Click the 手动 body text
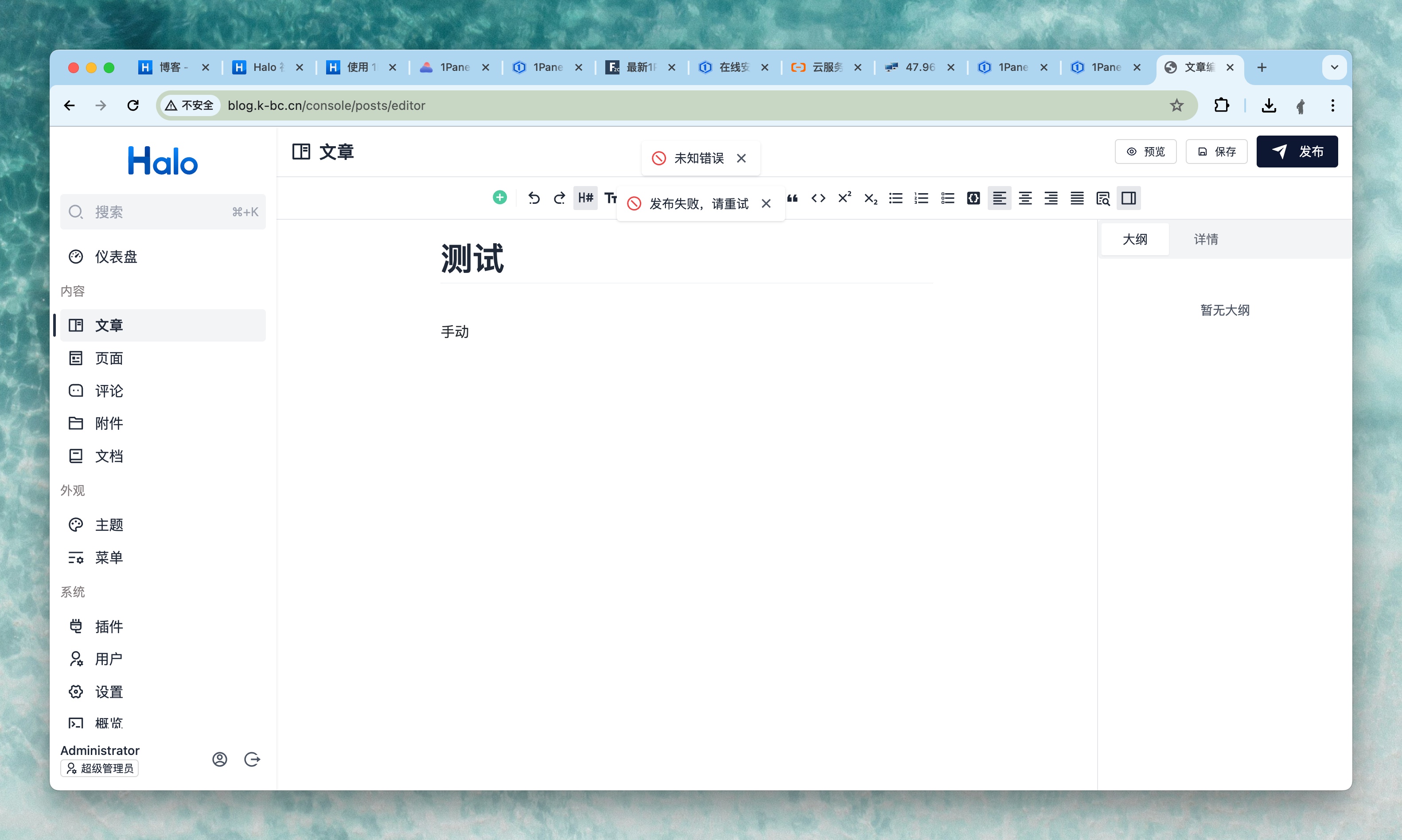The height and width of the screenshot is (840, 1402). pos(455,332)
